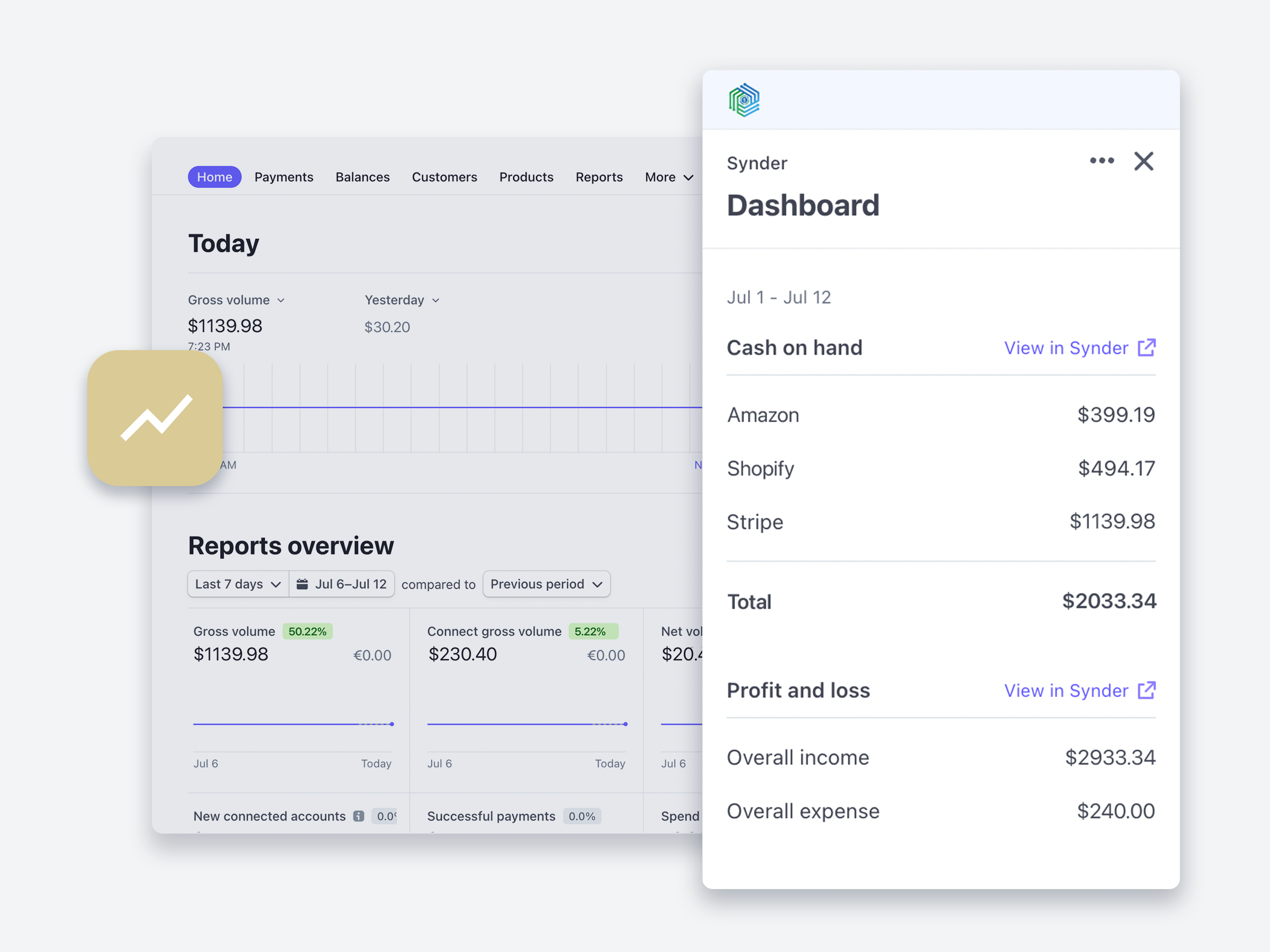Click the Synder logo icon
Screen dimensions: 1270x952
tap(744, 100)
